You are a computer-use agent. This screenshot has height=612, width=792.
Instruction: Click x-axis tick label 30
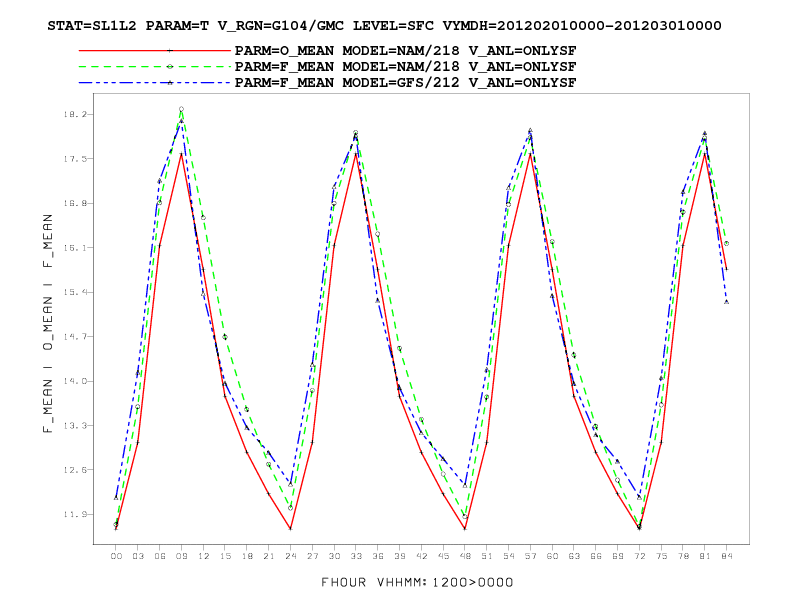tap(334, 556)
